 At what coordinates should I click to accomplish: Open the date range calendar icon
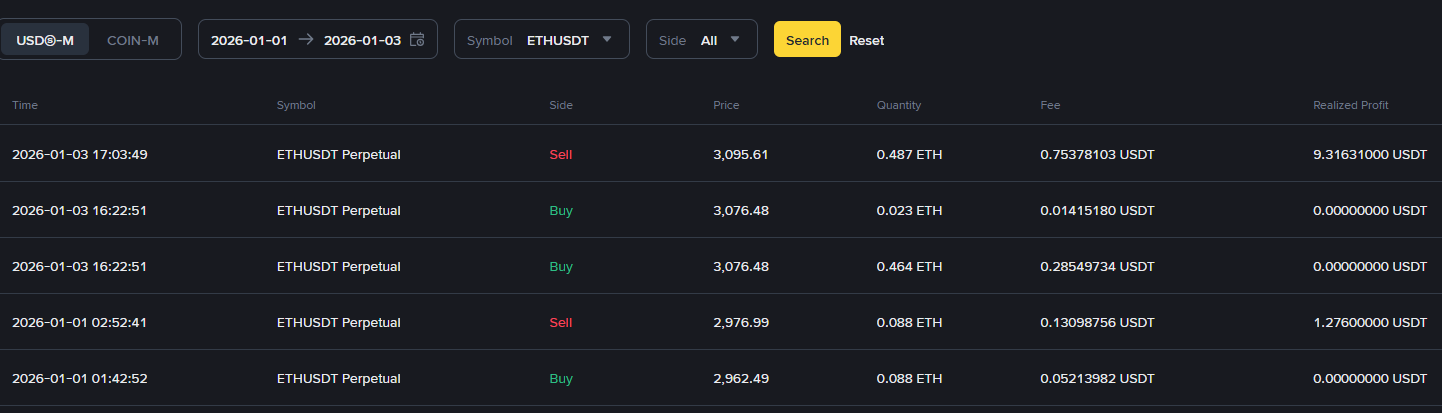point(417,40)
